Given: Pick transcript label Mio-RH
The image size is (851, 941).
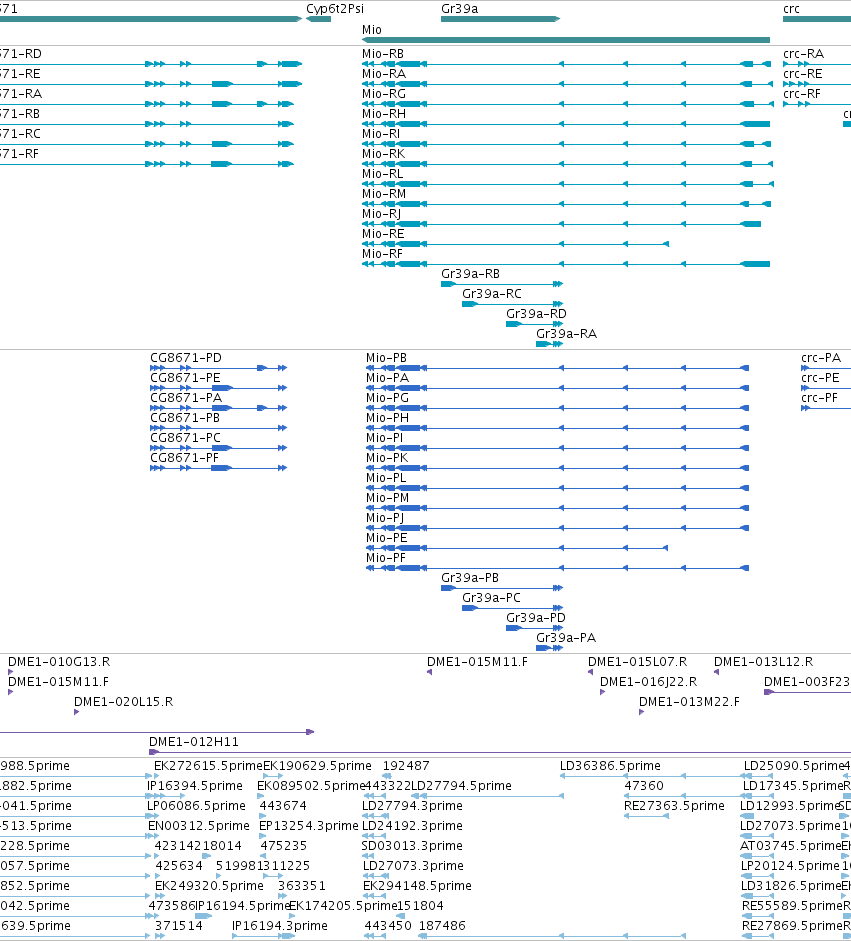Looking at the screenshot, I should coord(384,114).
